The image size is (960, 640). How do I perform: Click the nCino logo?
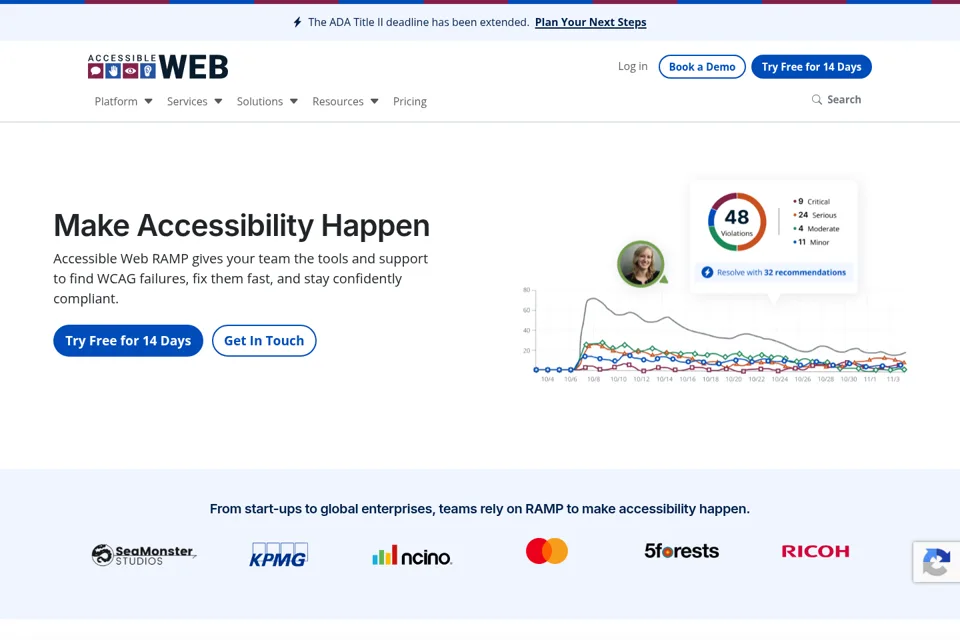tap(412, 555)
